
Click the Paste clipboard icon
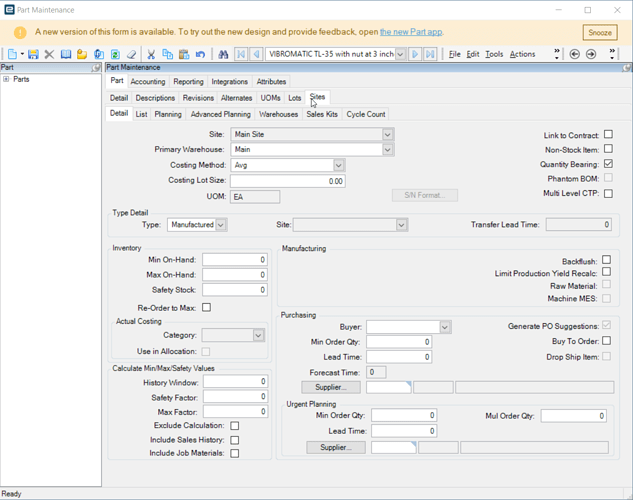pos(184,54)
